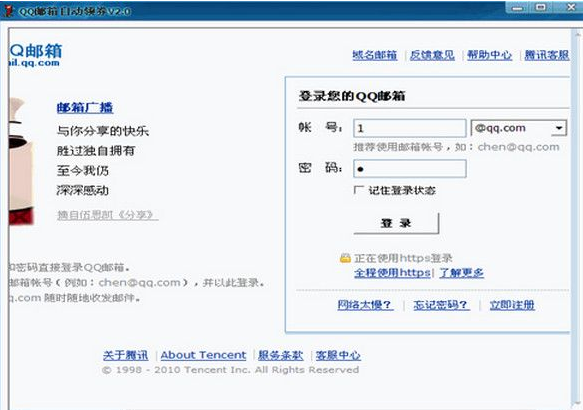Click the 登录 login button
583x410 pixels.
point(396,223)
